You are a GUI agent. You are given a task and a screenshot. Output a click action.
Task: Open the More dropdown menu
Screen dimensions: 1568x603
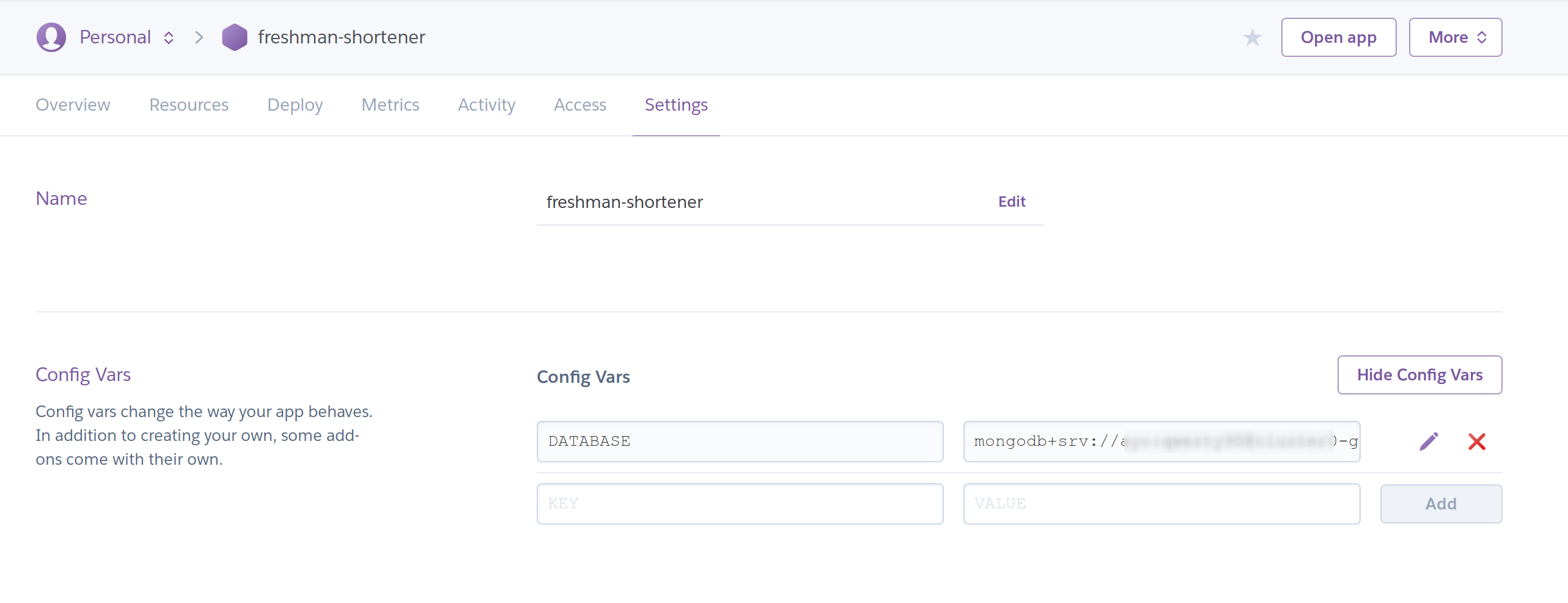click(1455, 37)
